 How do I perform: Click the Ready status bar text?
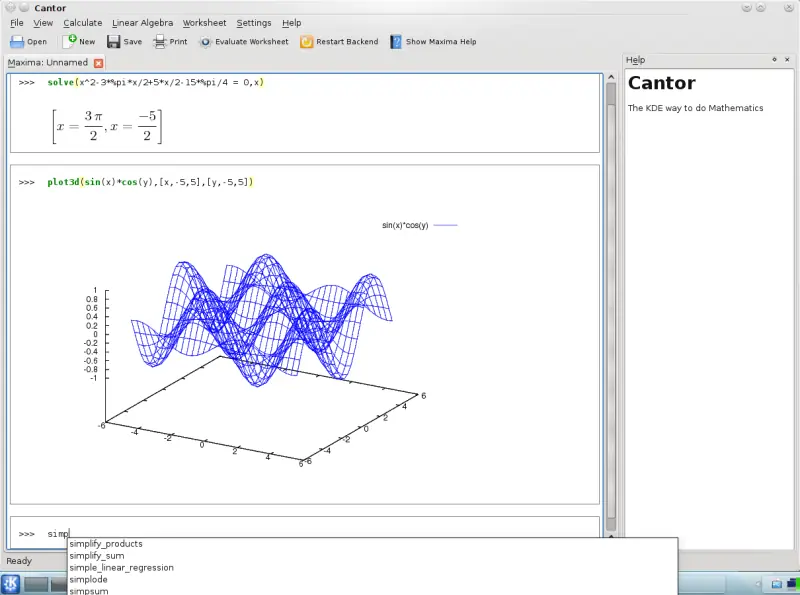(19, 561)
